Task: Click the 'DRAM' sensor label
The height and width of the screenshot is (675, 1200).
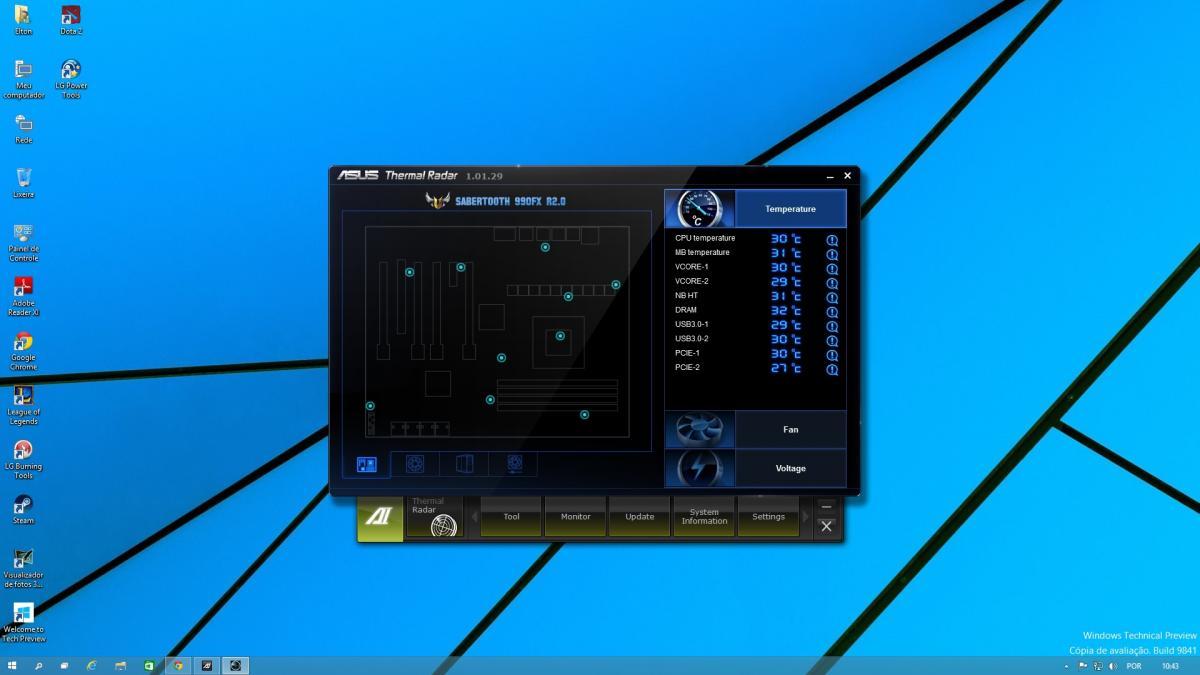Action: click(x=686, y=310)
